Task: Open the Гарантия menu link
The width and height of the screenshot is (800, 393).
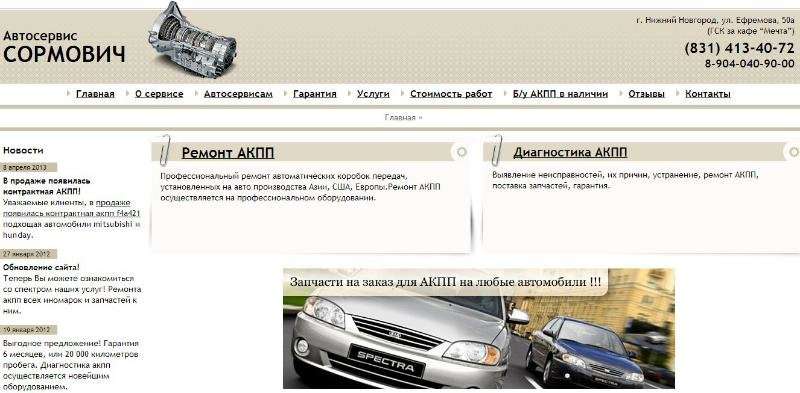Action: click(314, 94)
